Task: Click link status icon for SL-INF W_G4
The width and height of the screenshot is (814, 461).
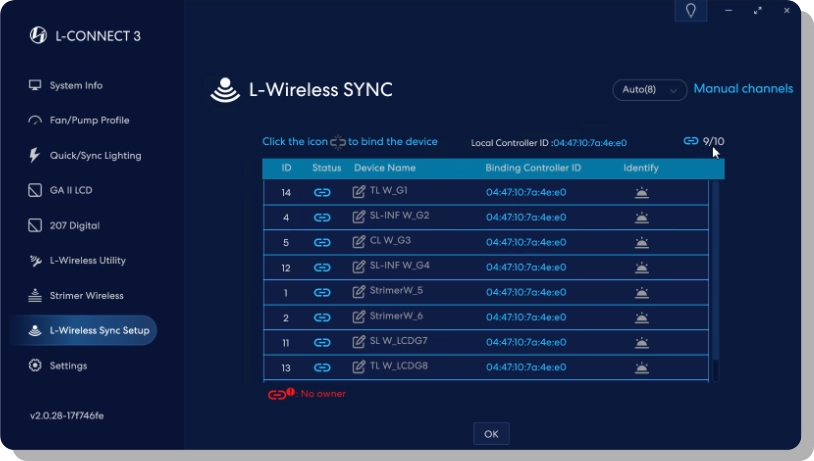Action: (x=322, y=267)
